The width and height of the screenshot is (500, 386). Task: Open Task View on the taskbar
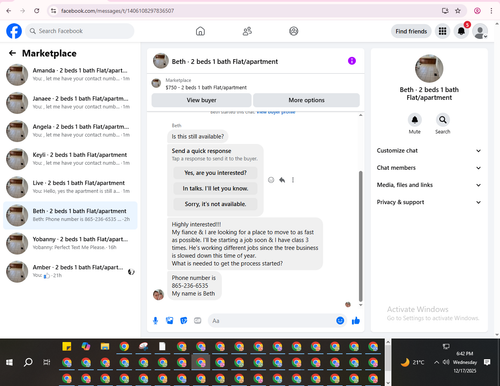coord(47,362)
